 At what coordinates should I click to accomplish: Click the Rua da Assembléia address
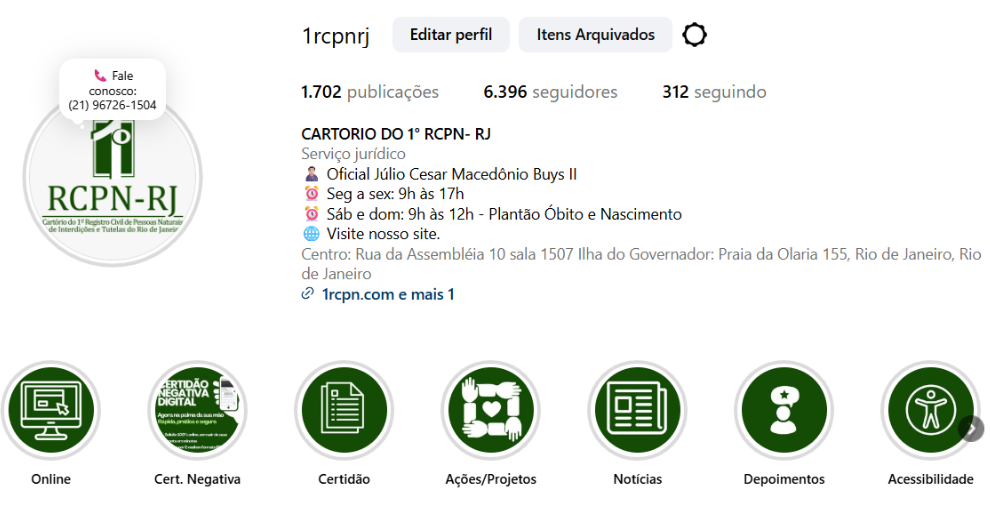point(641,264)
